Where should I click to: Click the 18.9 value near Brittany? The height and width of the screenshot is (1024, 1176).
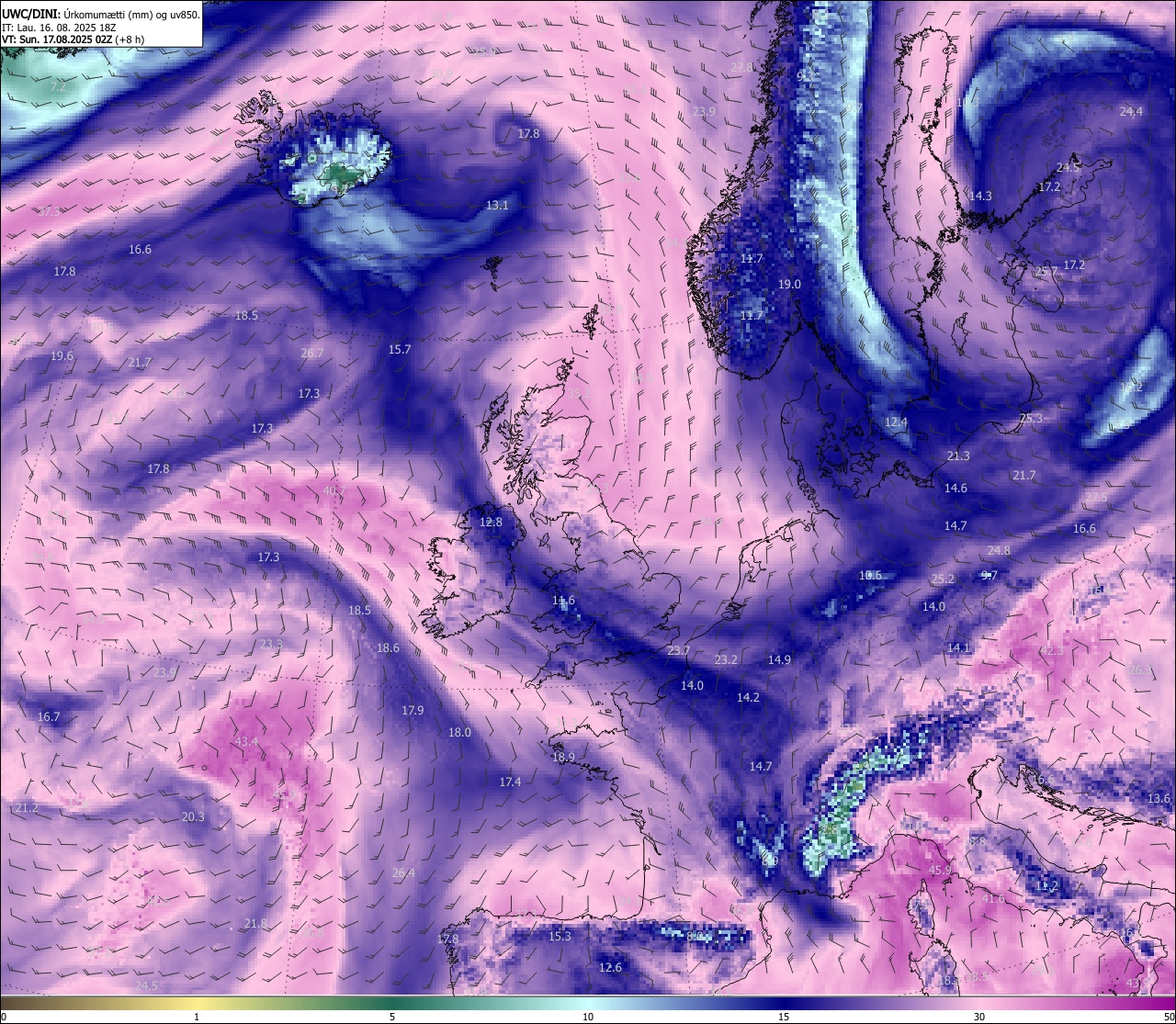click(563, 758)
